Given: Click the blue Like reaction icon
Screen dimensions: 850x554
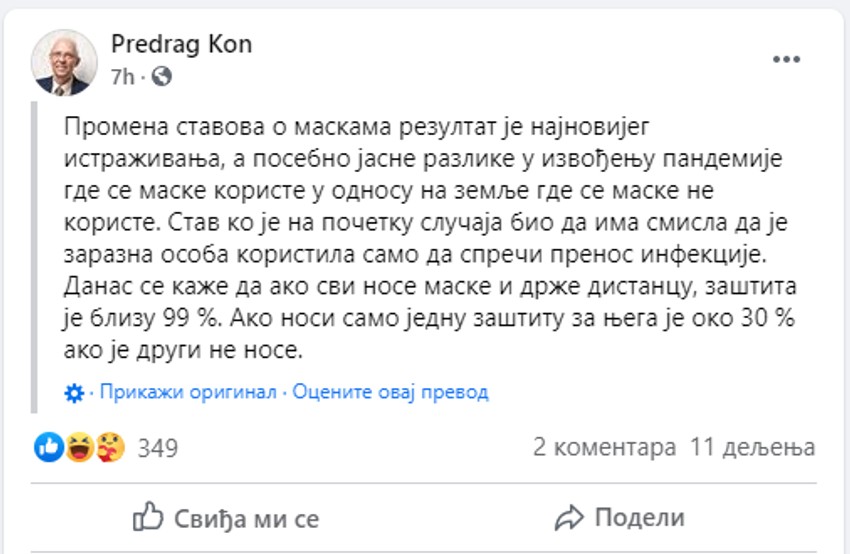Looking at the screenshot, I should point(49,448).
